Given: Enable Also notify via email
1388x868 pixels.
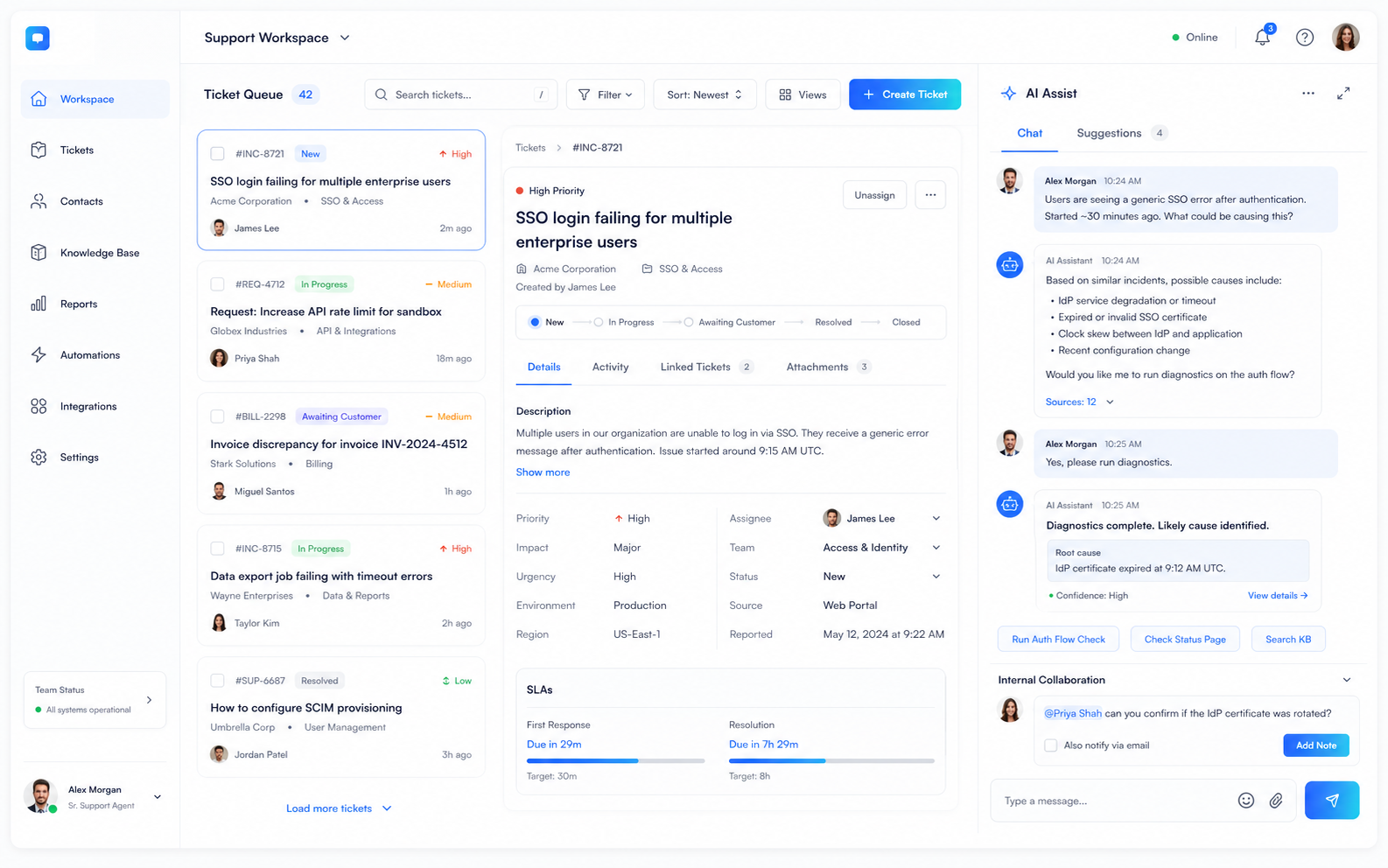Looking at the screenshot, I should point(1051,745).
